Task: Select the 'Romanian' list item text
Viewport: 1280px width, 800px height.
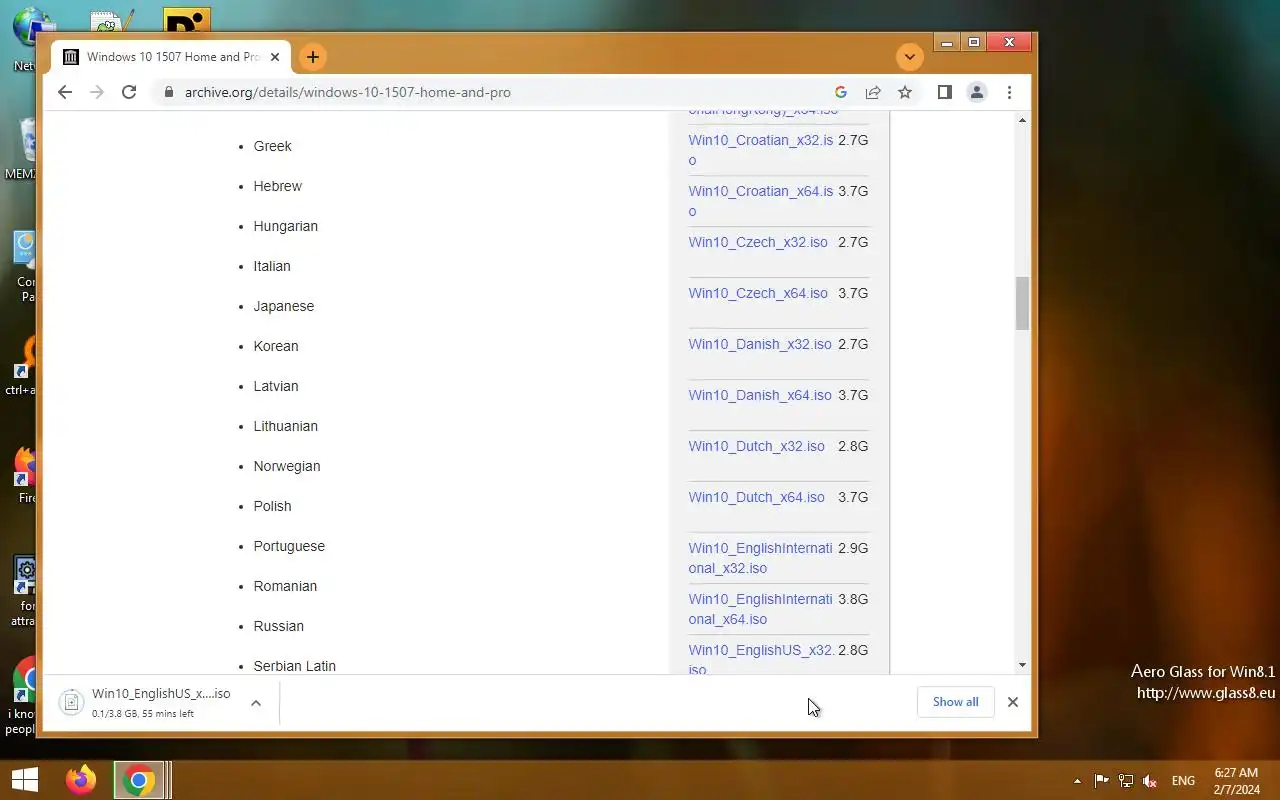Action: click(x=285, y=586)
